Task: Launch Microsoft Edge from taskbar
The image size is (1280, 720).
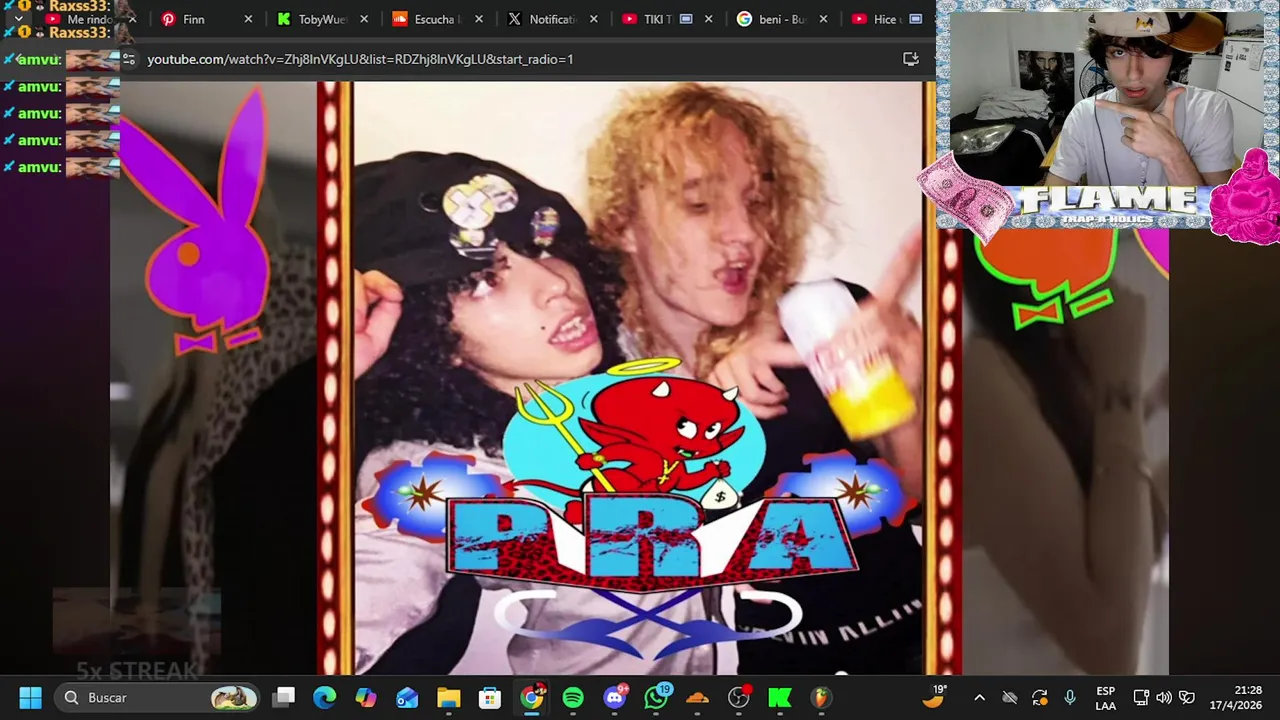Action: (x=324, y=698)
